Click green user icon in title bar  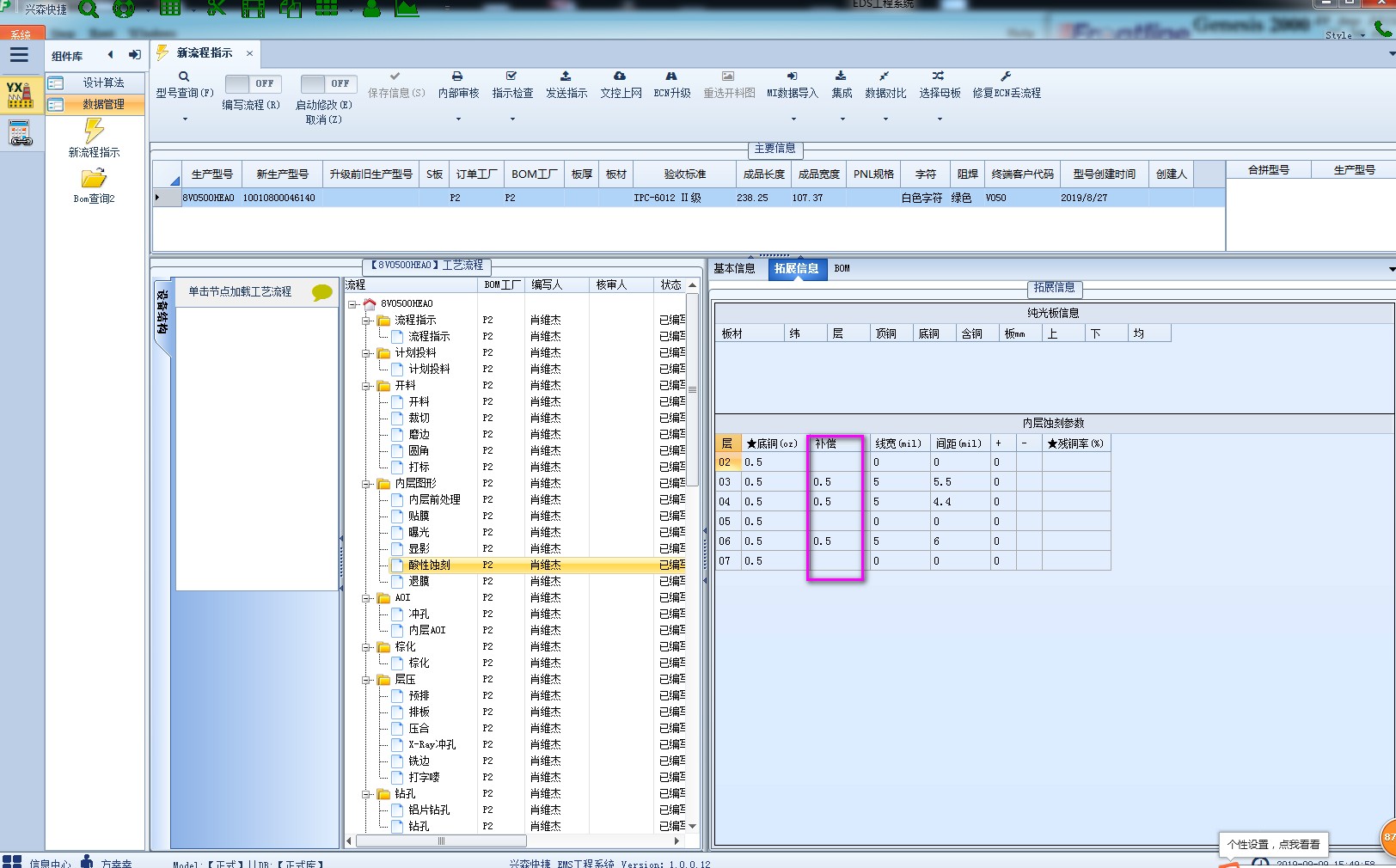click(x=371, y=9)
